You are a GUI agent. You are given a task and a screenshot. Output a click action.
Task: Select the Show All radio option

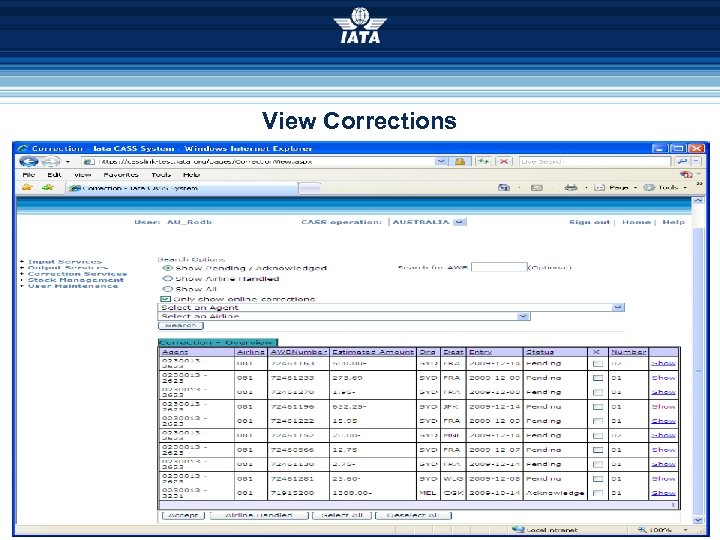168,289
